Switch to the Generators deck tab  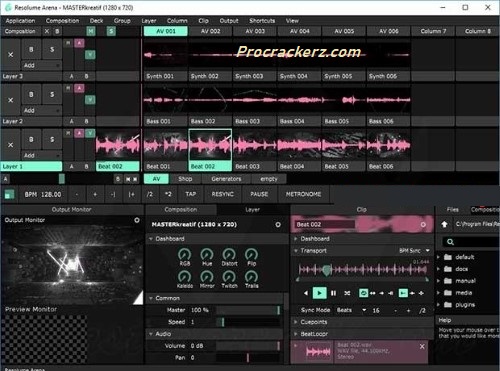tap(226, 179)
